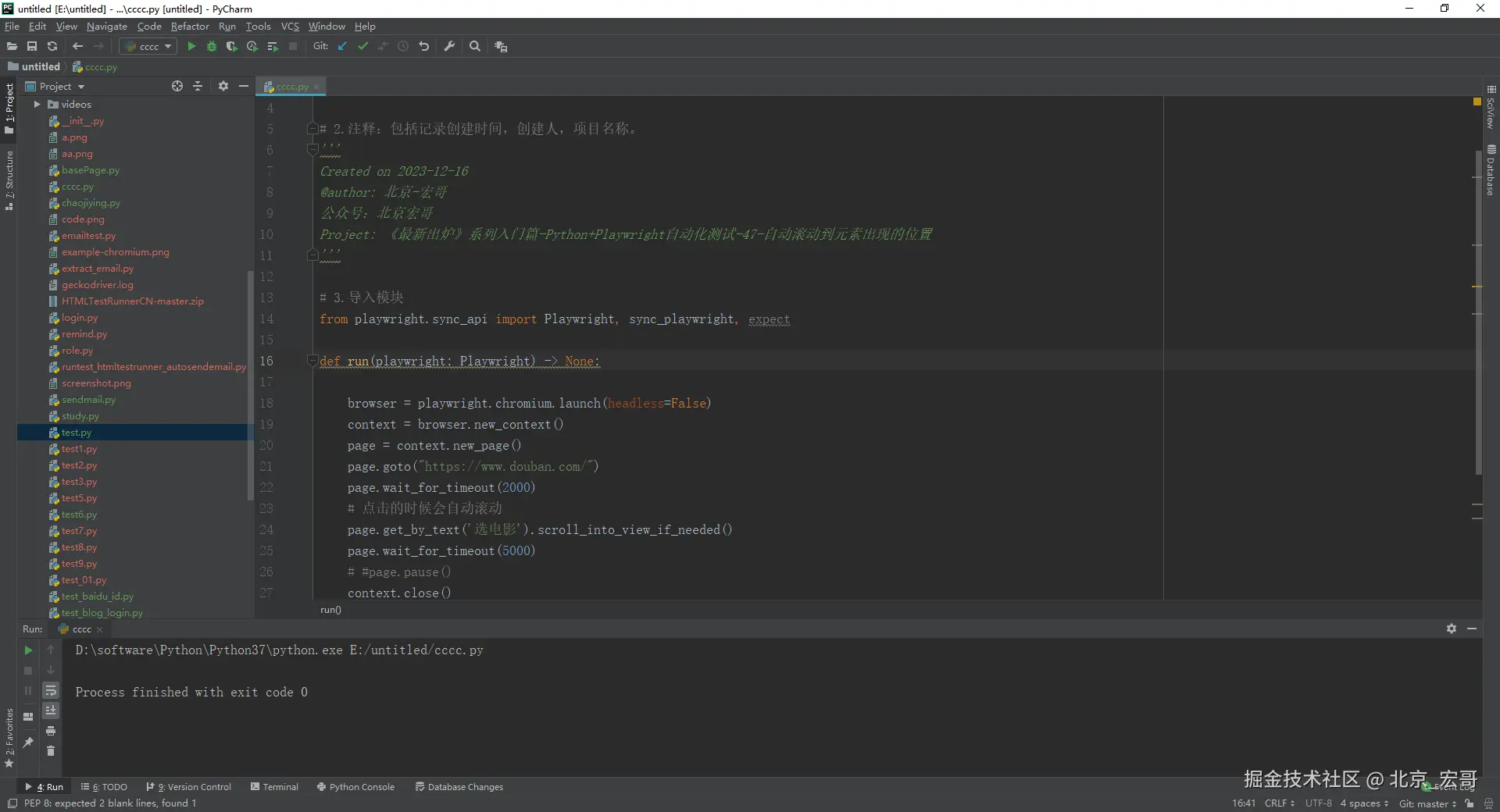Save all files with the toolbar icon
This screenshot has width=1500, height=812.
point(32,47)
